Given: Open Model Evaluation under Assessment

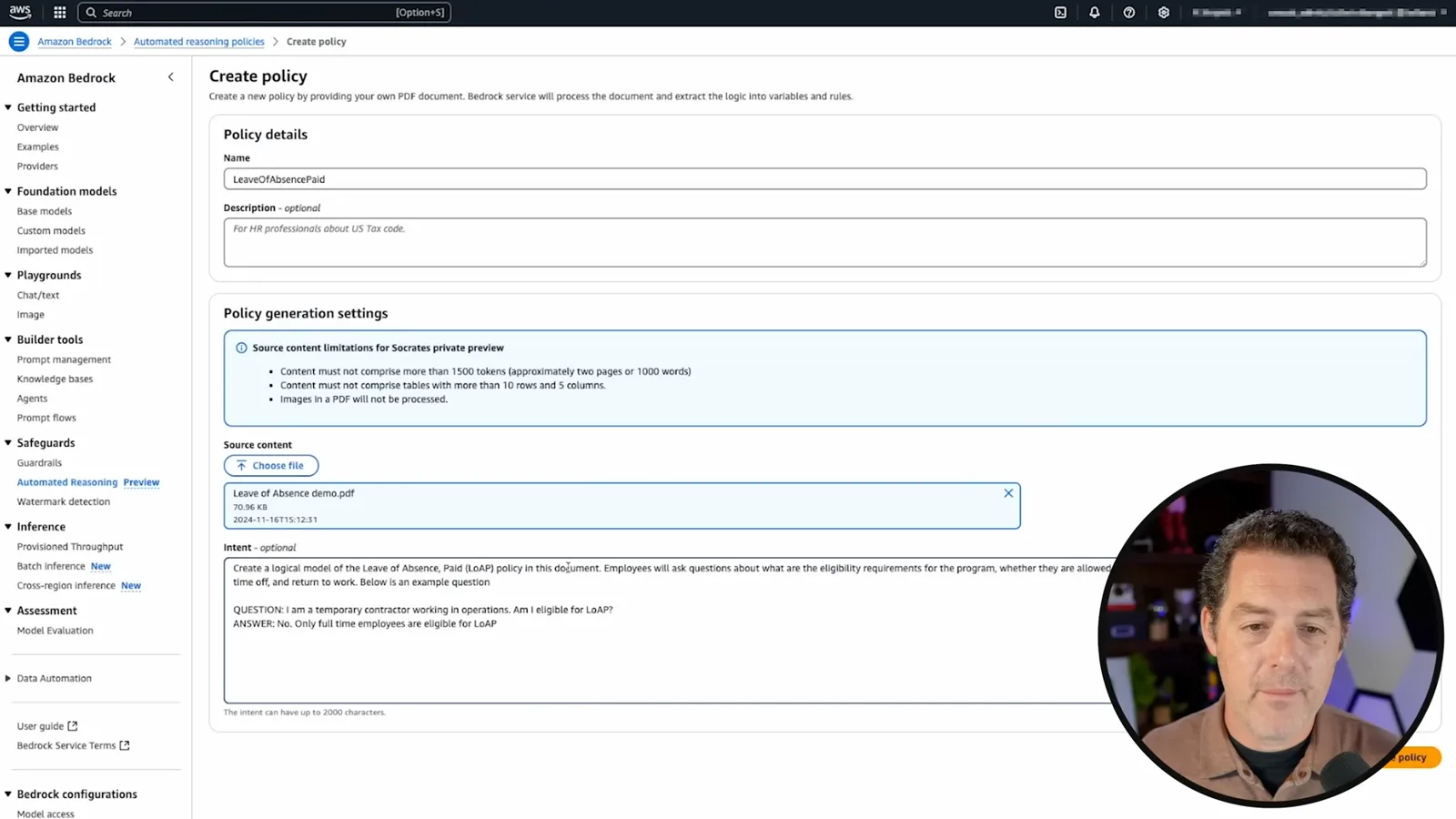Looking at the screenshot, I should (x=55, y=631).
